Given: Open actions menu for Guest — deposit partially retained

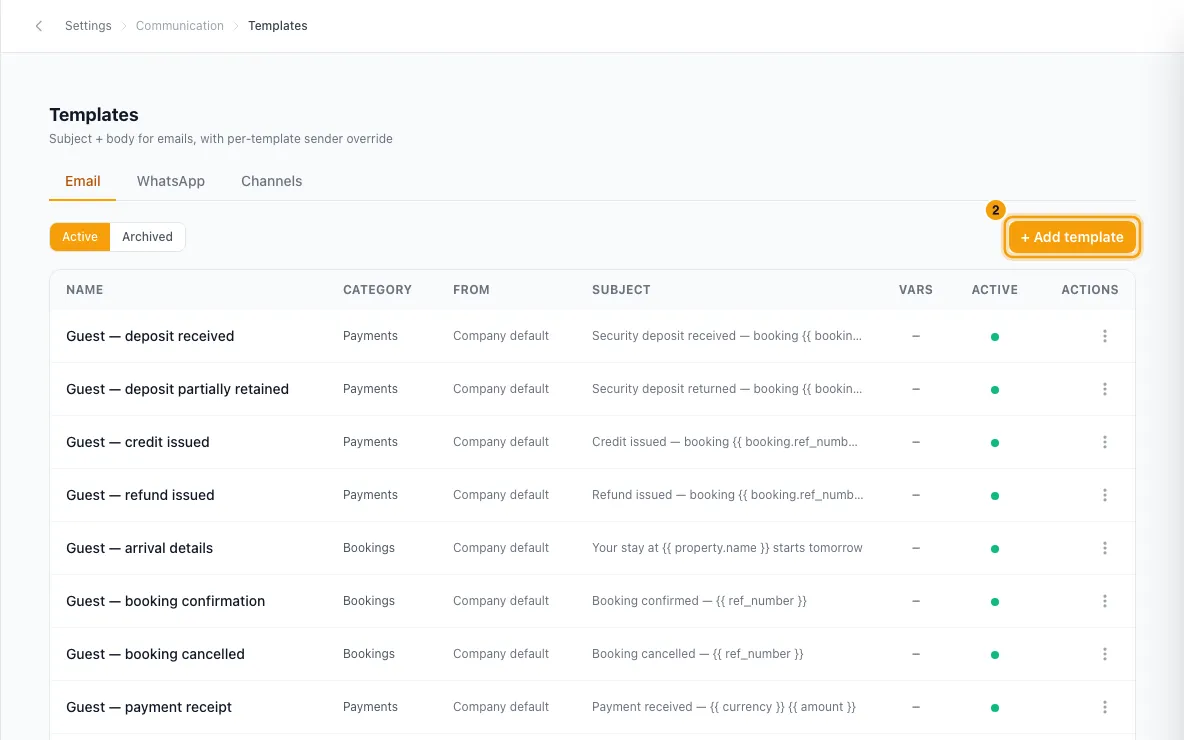Looking at the screenshot, I should pos(1104,389).
